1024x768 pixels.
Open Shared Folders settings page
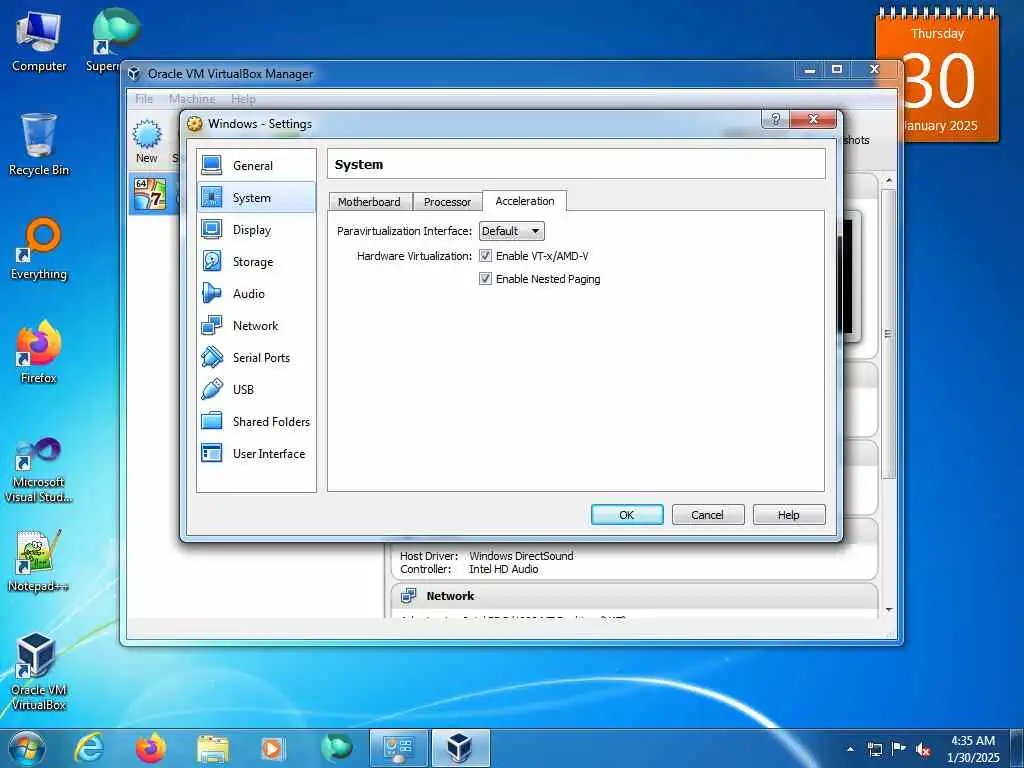pyautogui.click(x=256, y=421)
